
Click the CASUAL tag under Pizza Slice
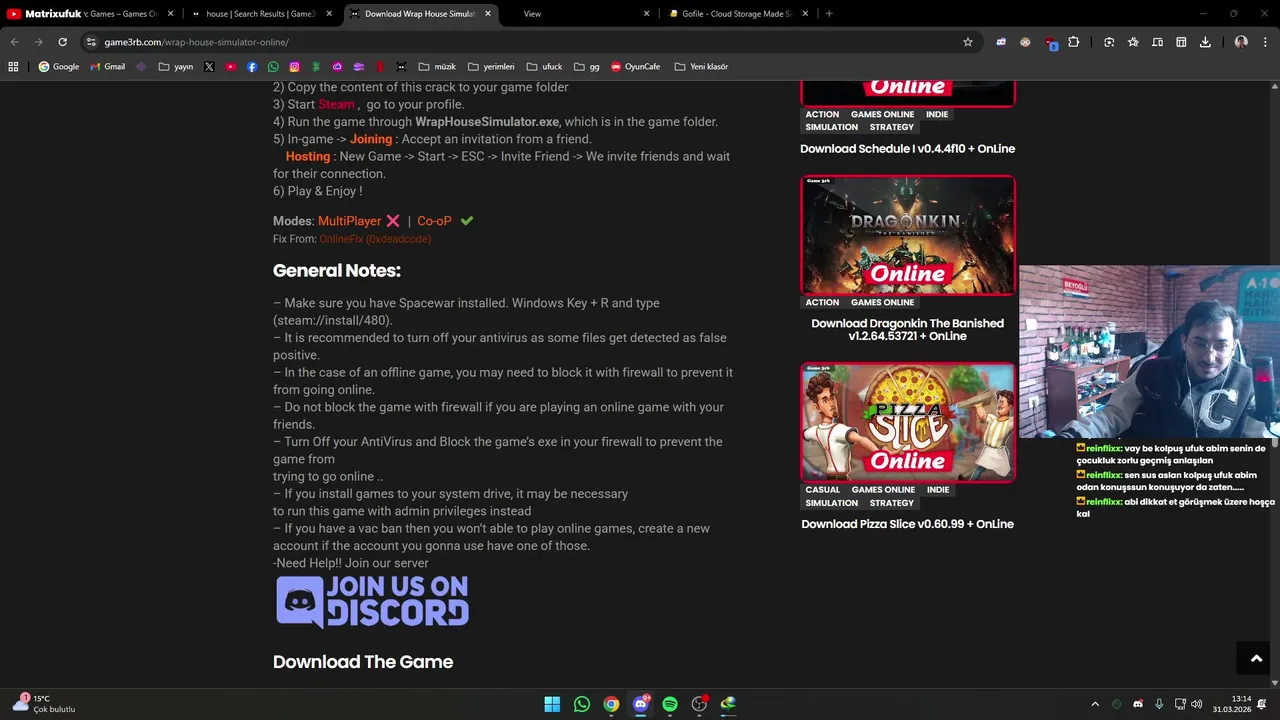point(823,490)
